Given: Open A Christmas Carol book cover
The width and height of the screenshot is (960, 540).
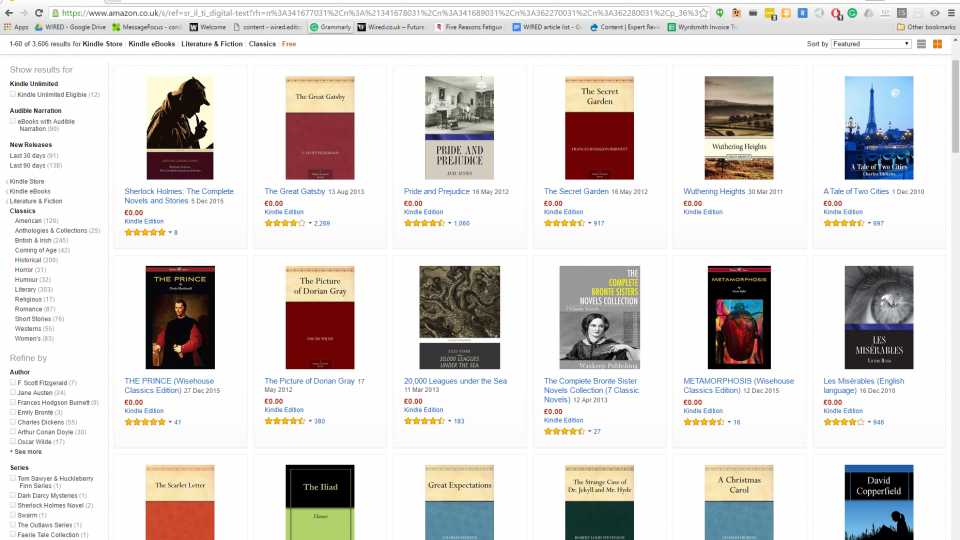Looking at the screenshot, I should point(739,502).
